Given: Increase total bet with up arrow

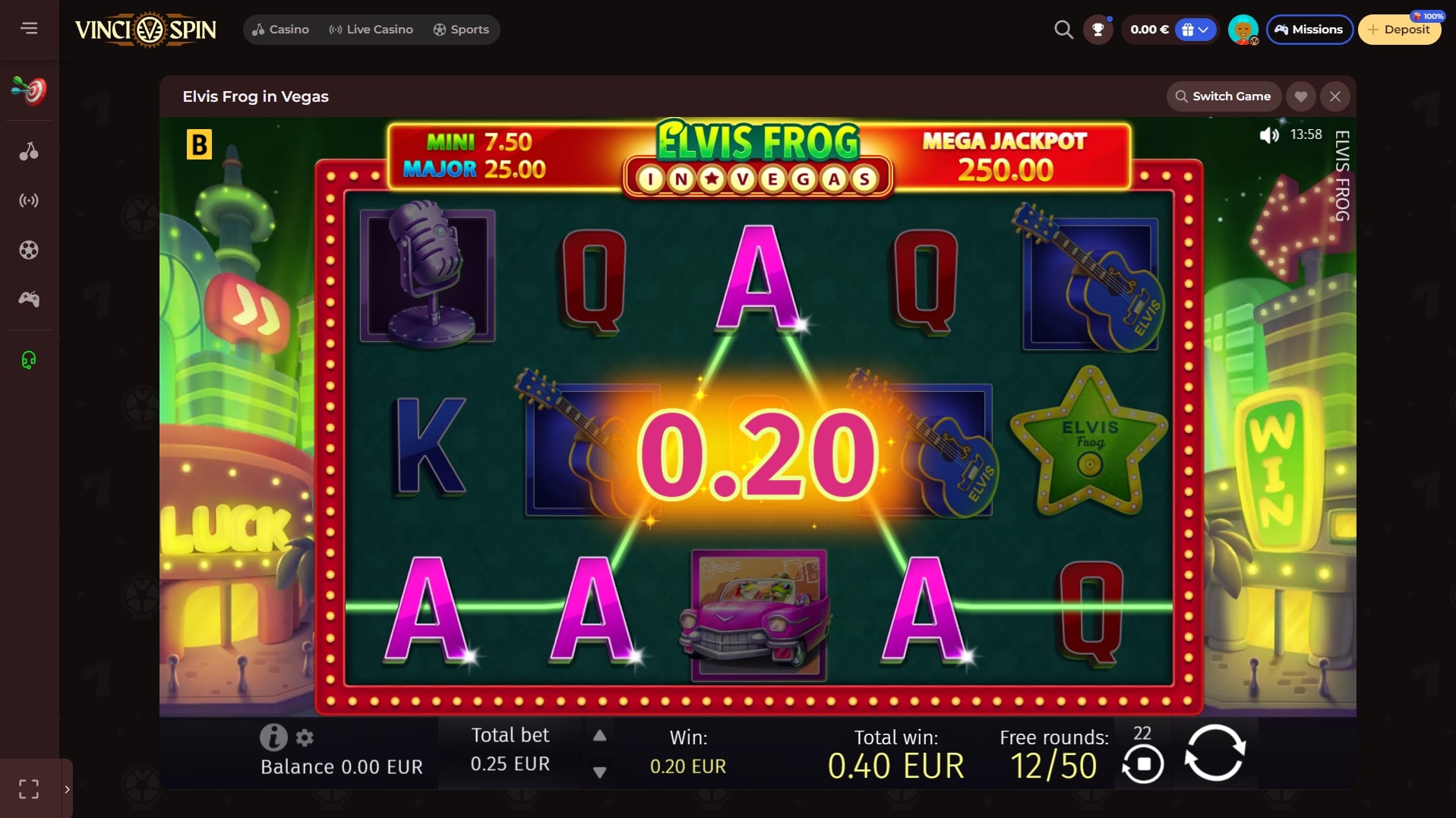Looking at the screenshot, I should pyautogui.click(x=599, y=735).
